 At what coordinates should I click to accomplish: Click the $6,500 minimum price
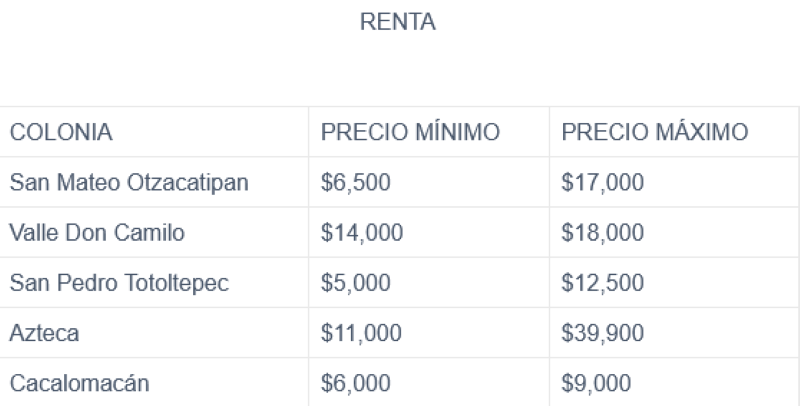point(355,183)
